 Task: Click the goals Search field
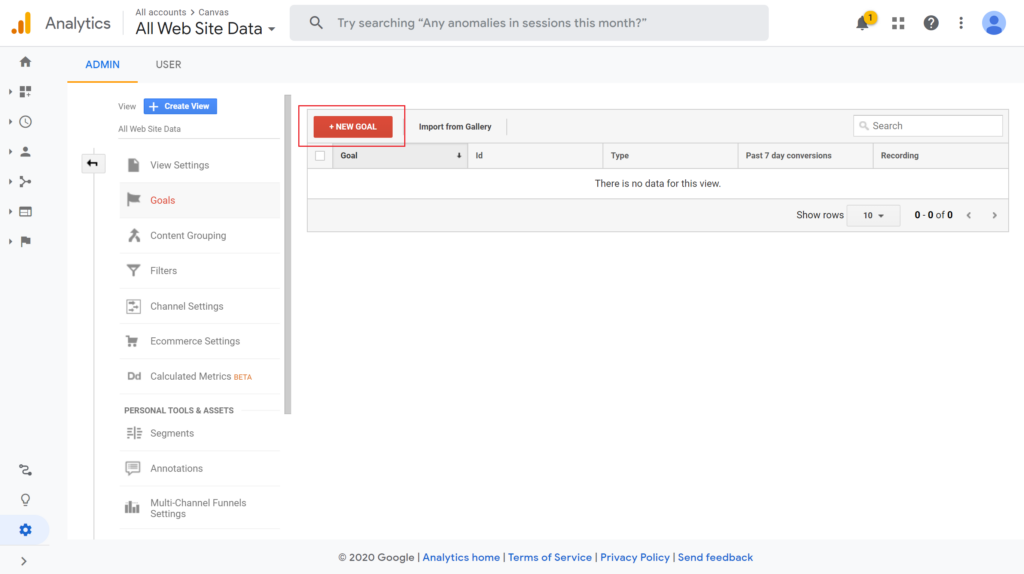click(927, 126)
